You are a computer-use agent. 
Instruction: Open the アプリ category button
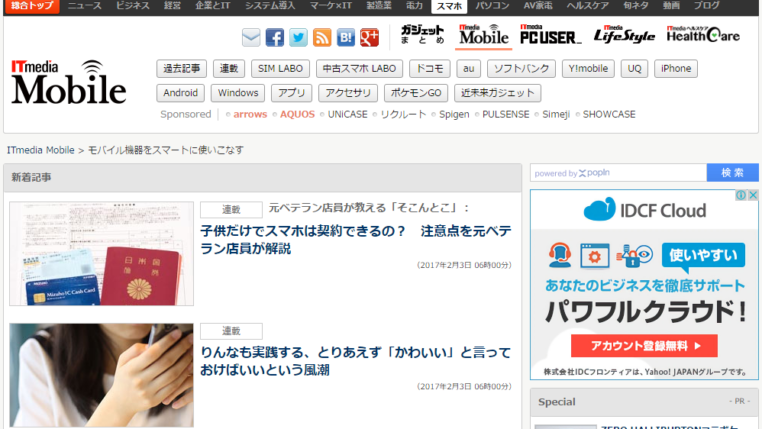click(x=291, y=93)
